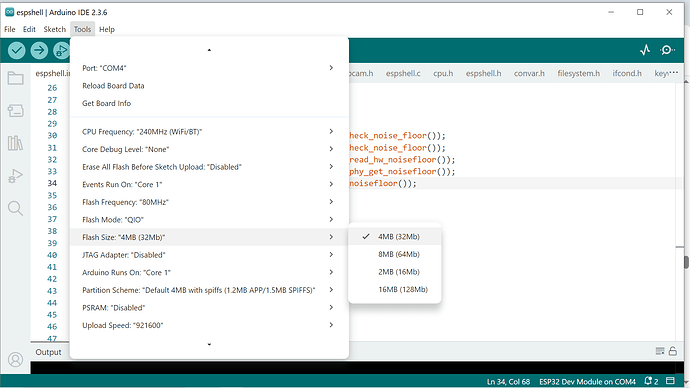Expand the Events Run On submenu

pos(209,184)
